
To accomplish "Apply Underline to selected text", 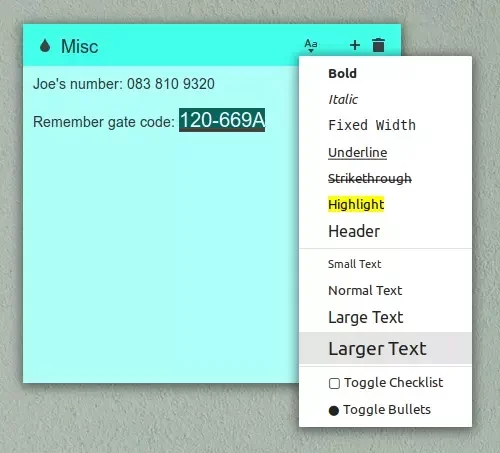I will [x=385, y=152].
